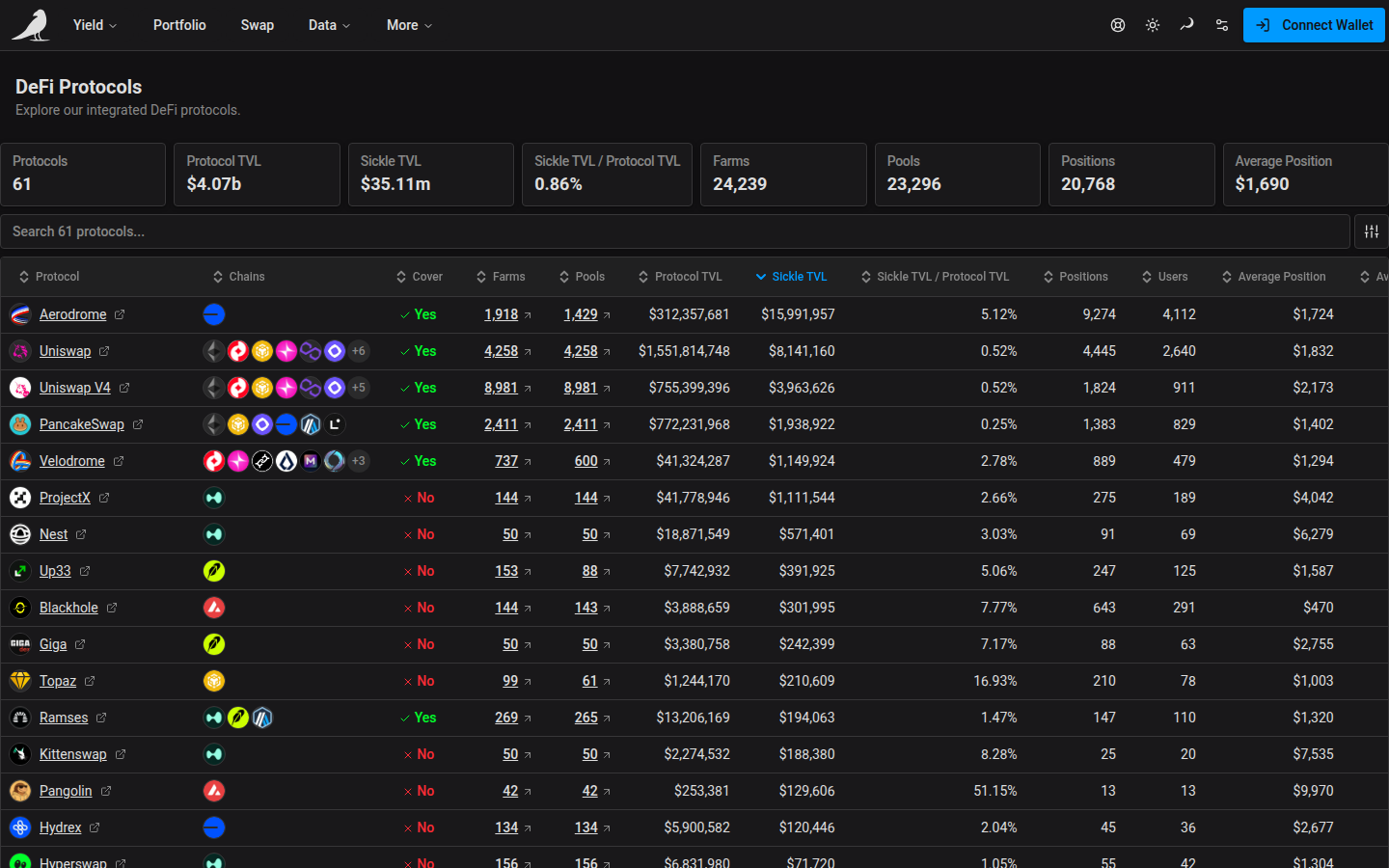1389x868 pixels.
Task: Open Topaz's 61 pools link
Action: pyautogui.click(x=590, y=681)
